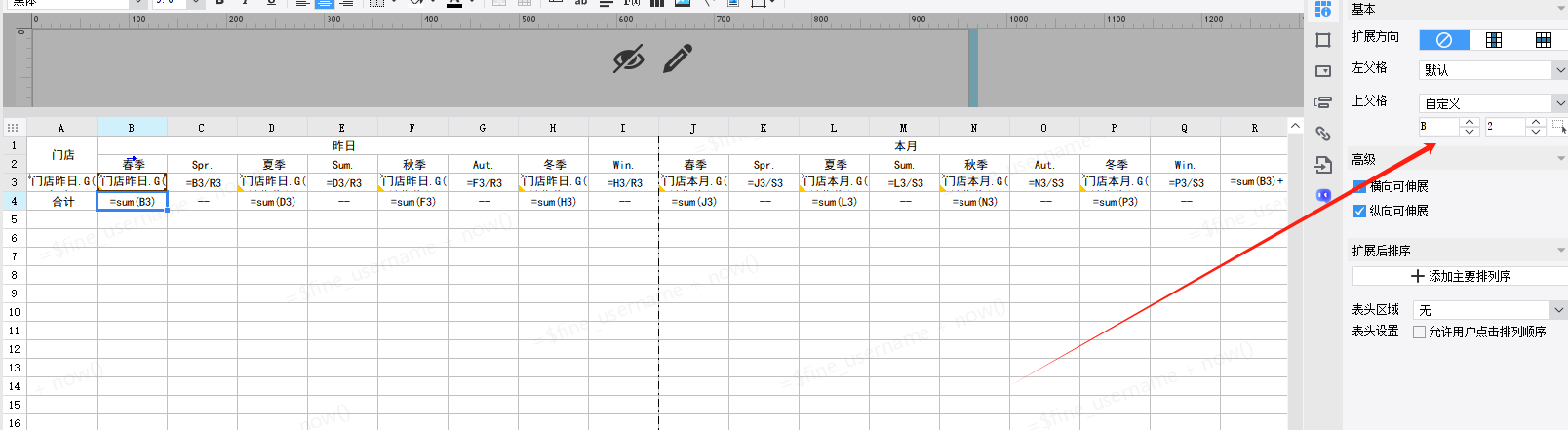Set expand direction to none
Screen dimensions: 1568x430
(x=1444, y=40)
